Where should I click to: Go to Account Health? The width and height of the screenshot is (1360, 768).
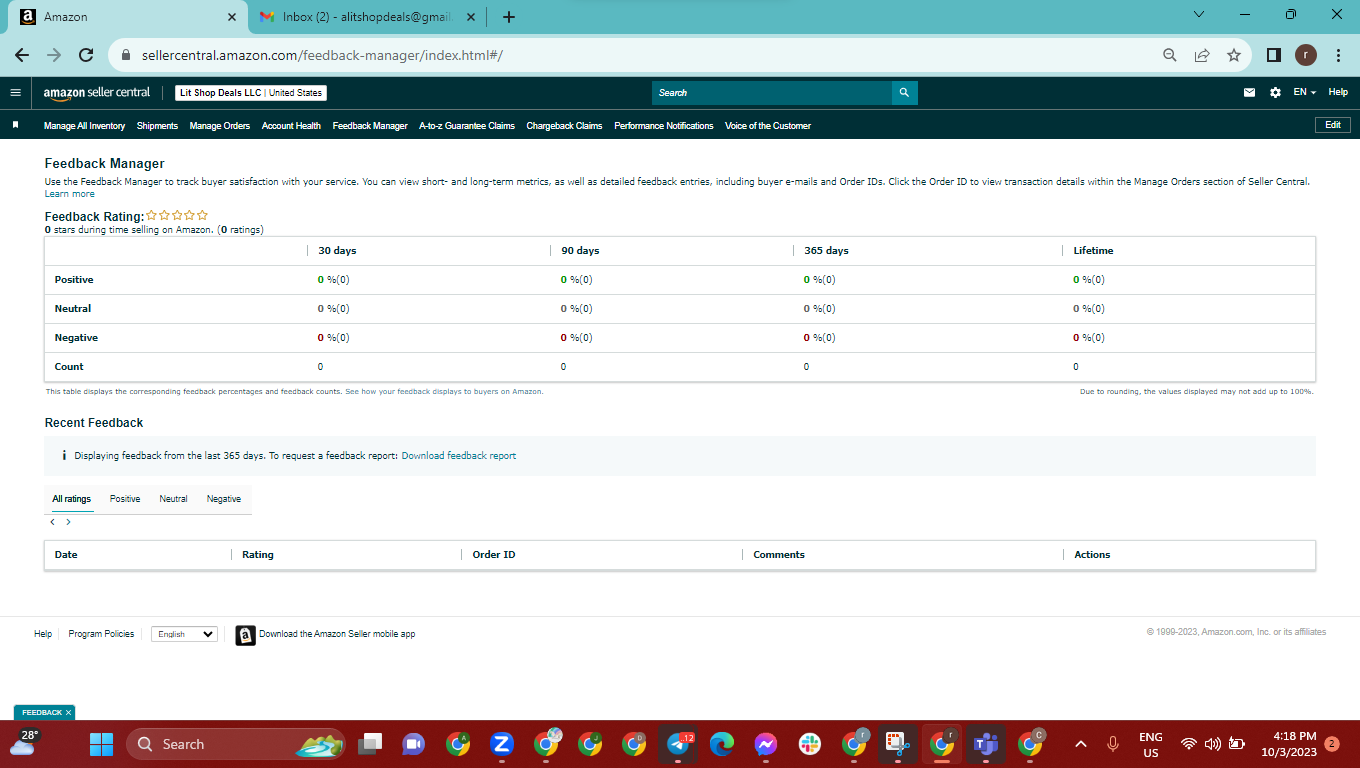click(291, 126)
